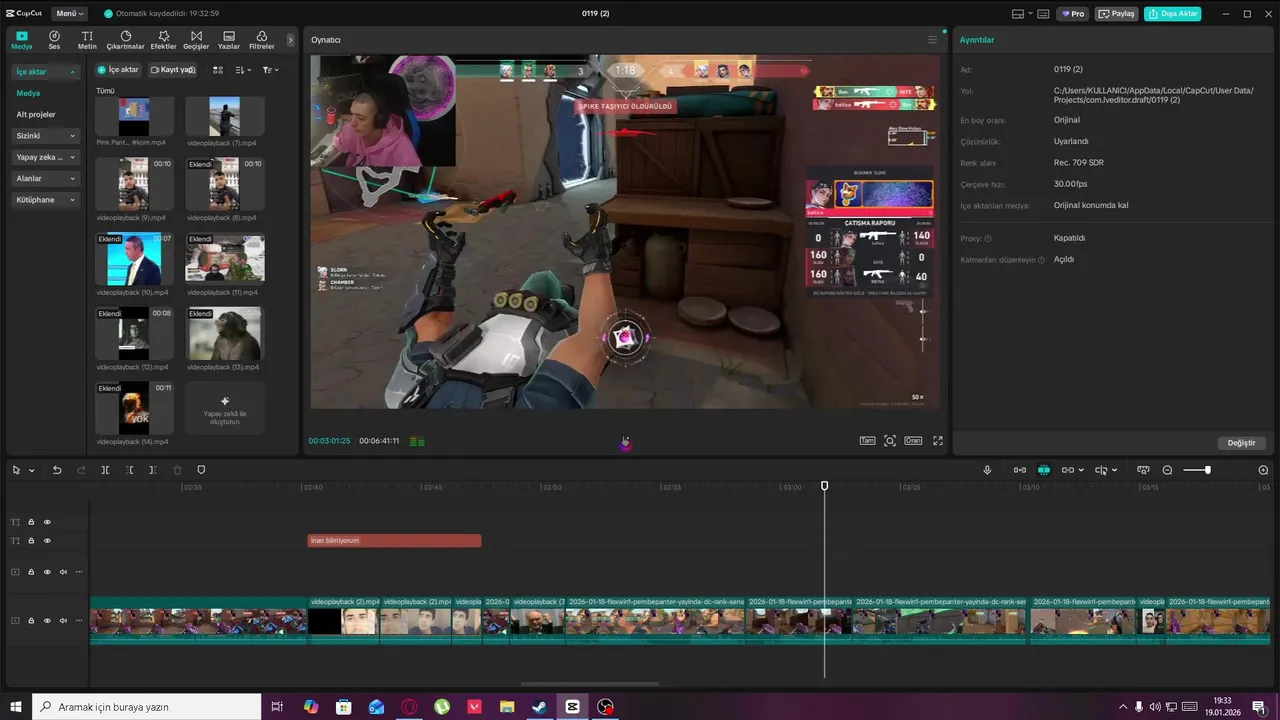Screen dimensions: 1280x720
Task: Zoom in the timeline
Action: [1263, 470]
